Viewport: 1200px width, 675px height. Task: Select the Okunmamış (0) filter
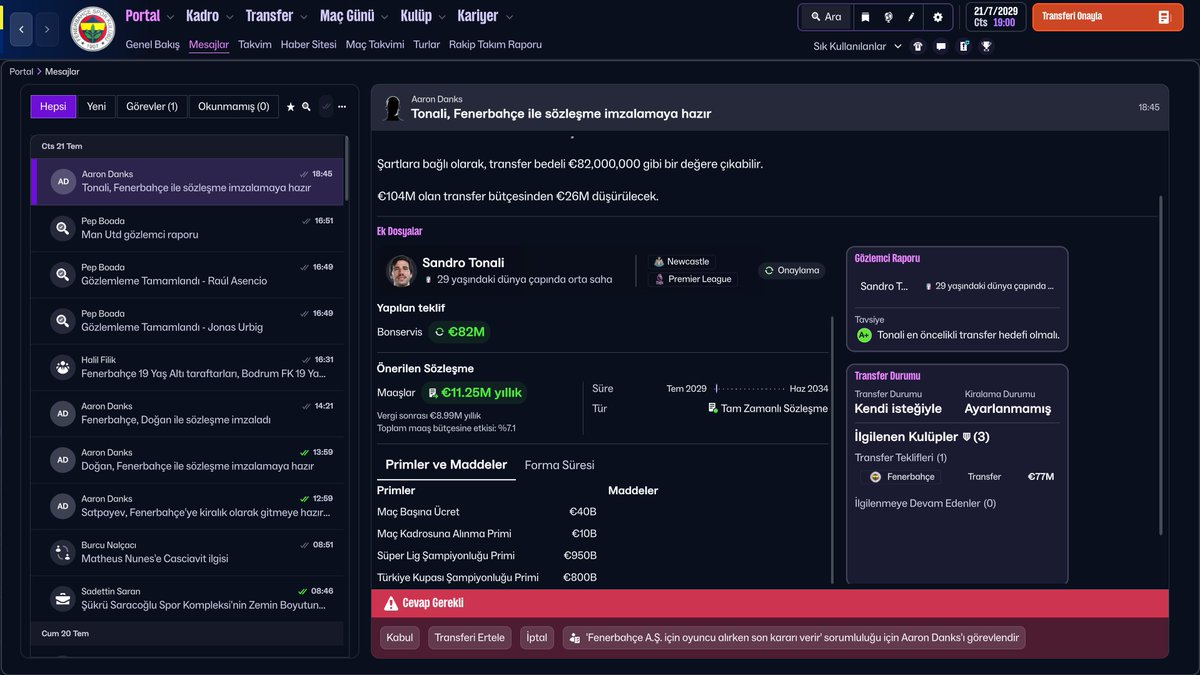(x=234, y=107)
